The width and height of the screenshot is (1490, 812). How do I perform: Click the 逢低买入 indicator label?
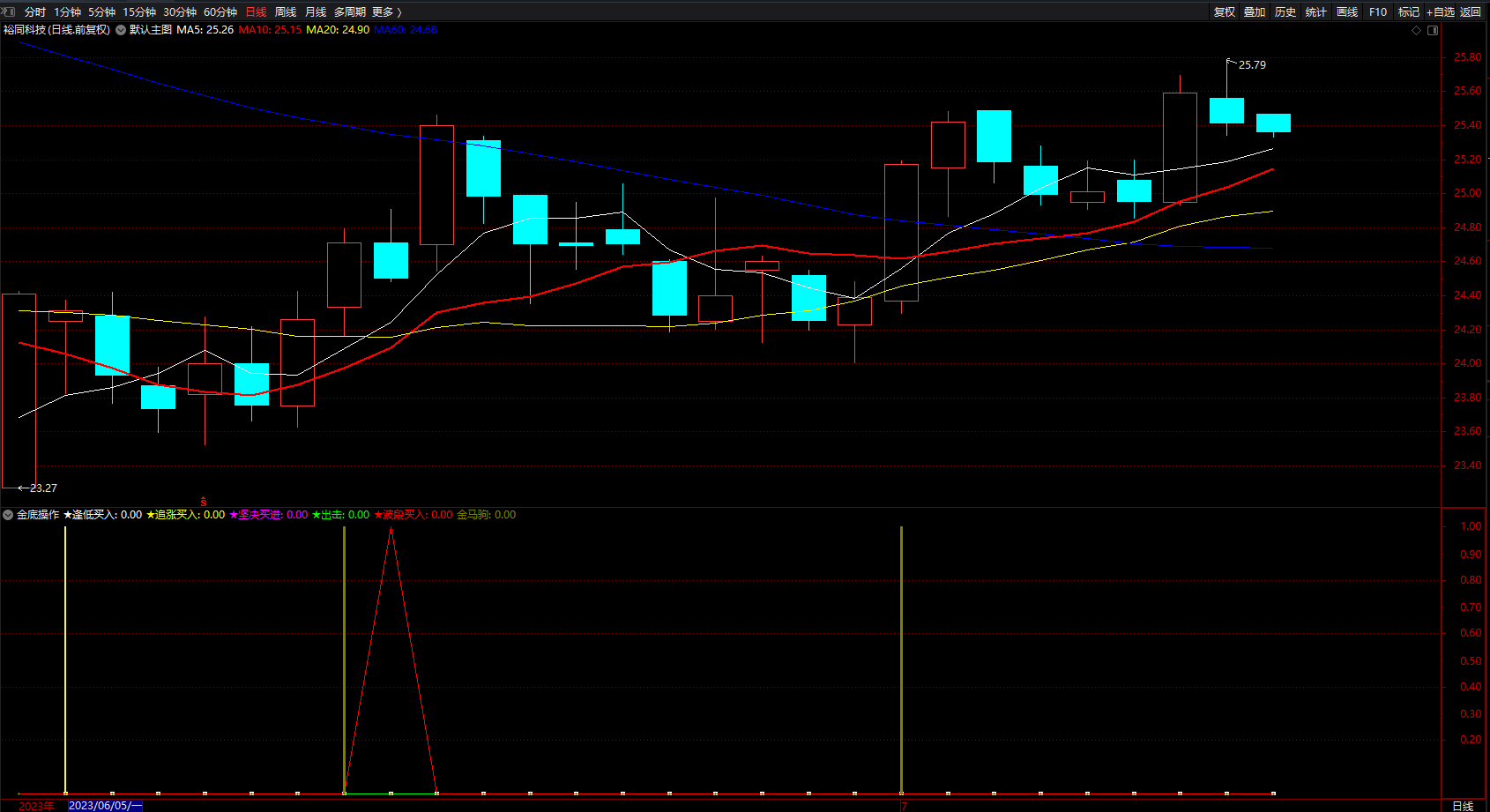102,515
